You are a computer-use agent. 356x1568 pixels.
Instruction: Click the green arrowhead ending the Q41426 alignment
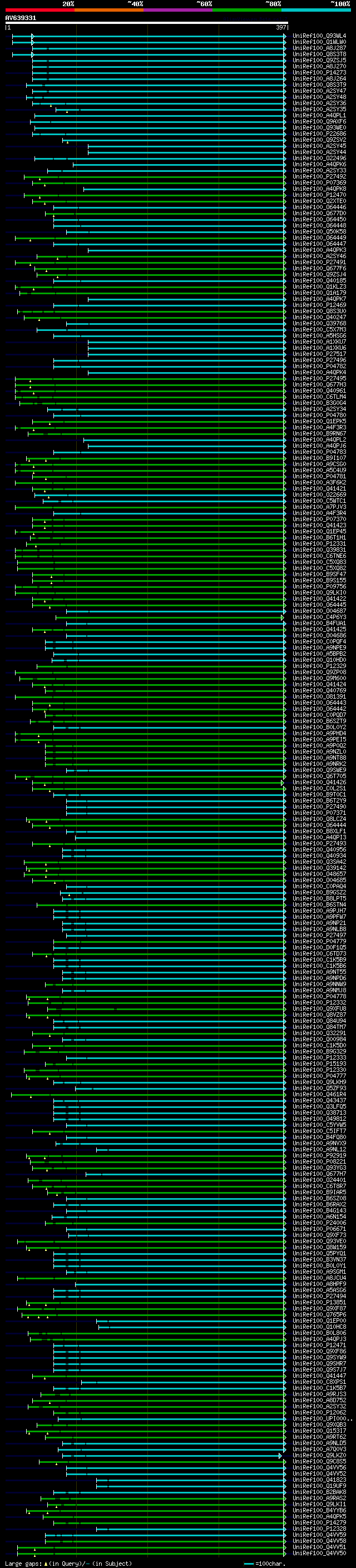pyautogui.click(x=283, y=783)
